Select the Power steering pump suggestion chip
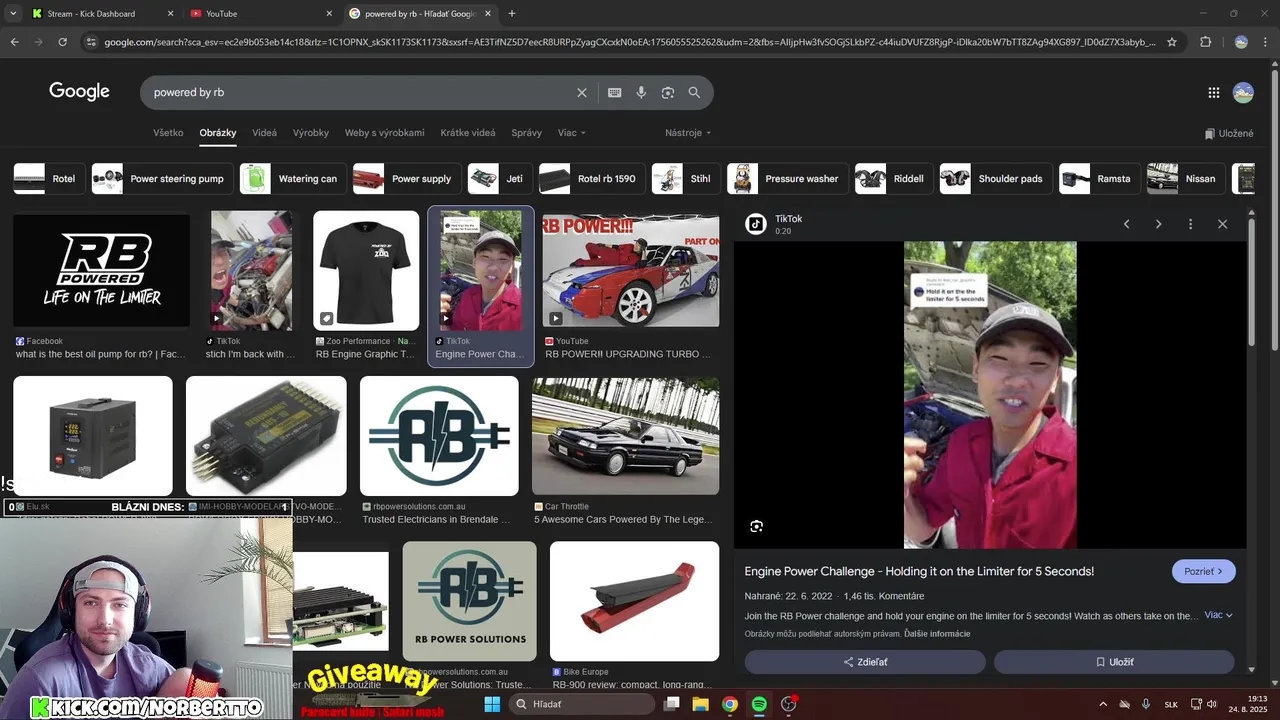Viewport: 1280px width, 720px height. pyautogui.click(x=162, y=179)
